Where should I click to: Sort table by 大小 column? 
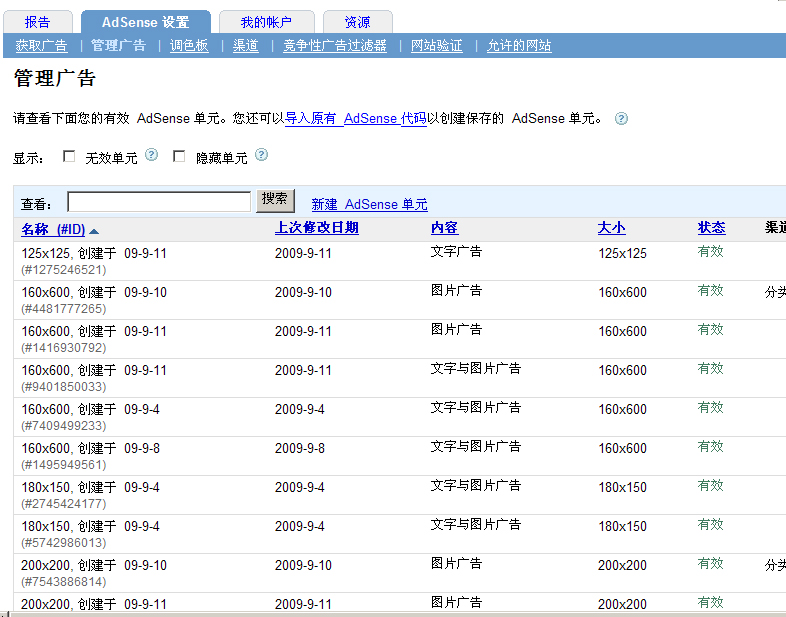pos(611,228)
